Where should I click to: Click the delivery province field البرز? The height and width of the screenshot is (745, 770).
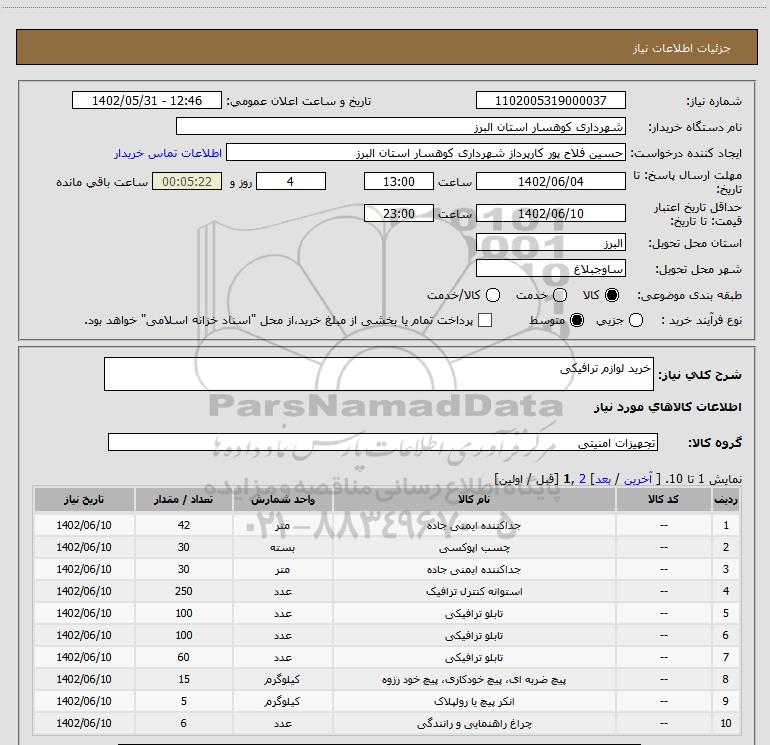[550, 243]
